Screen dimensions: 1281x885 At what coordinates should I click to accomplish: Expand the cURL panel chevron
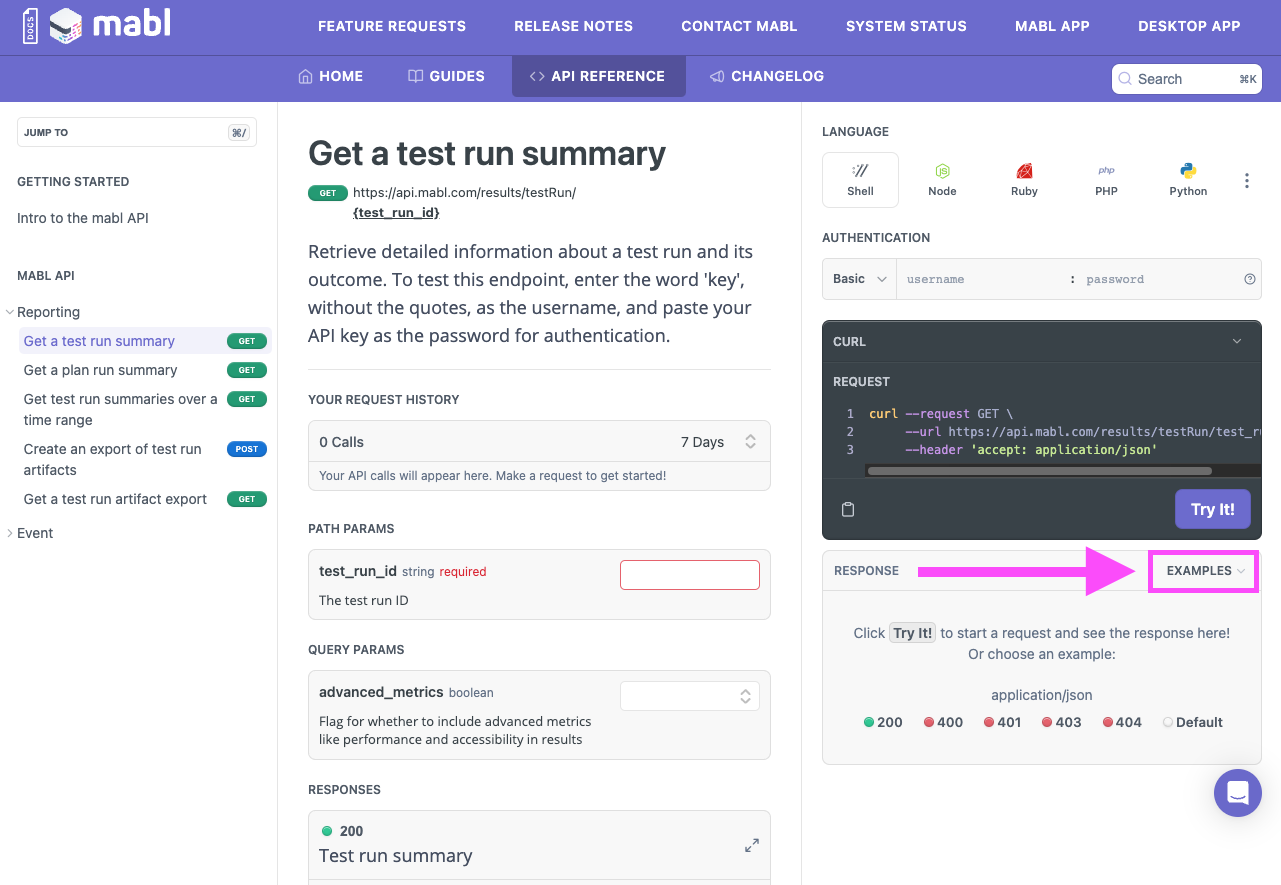click(x=1237, y=341)
